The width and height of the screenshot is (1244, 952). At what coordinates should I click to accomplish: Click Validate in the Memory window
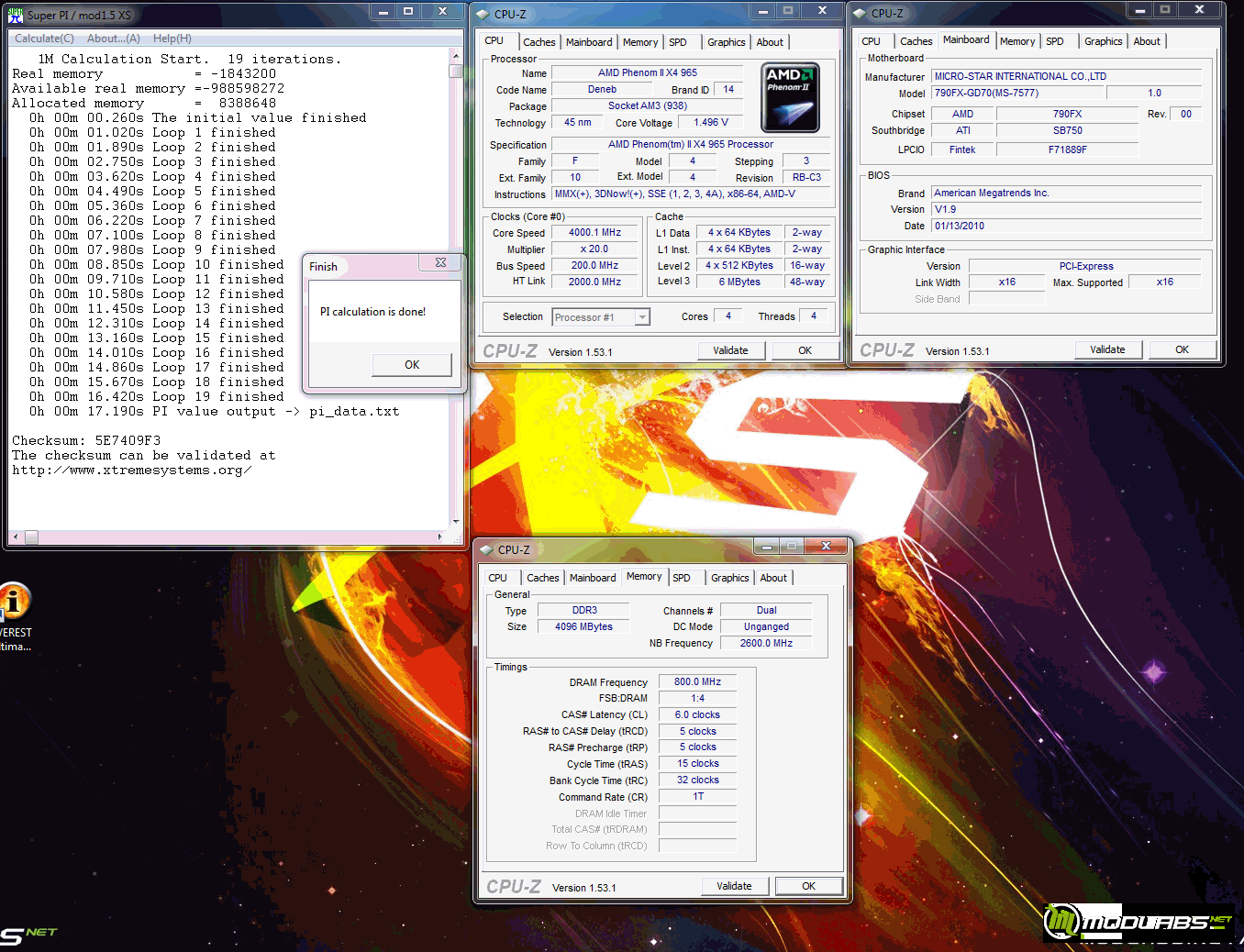point(734,886)
